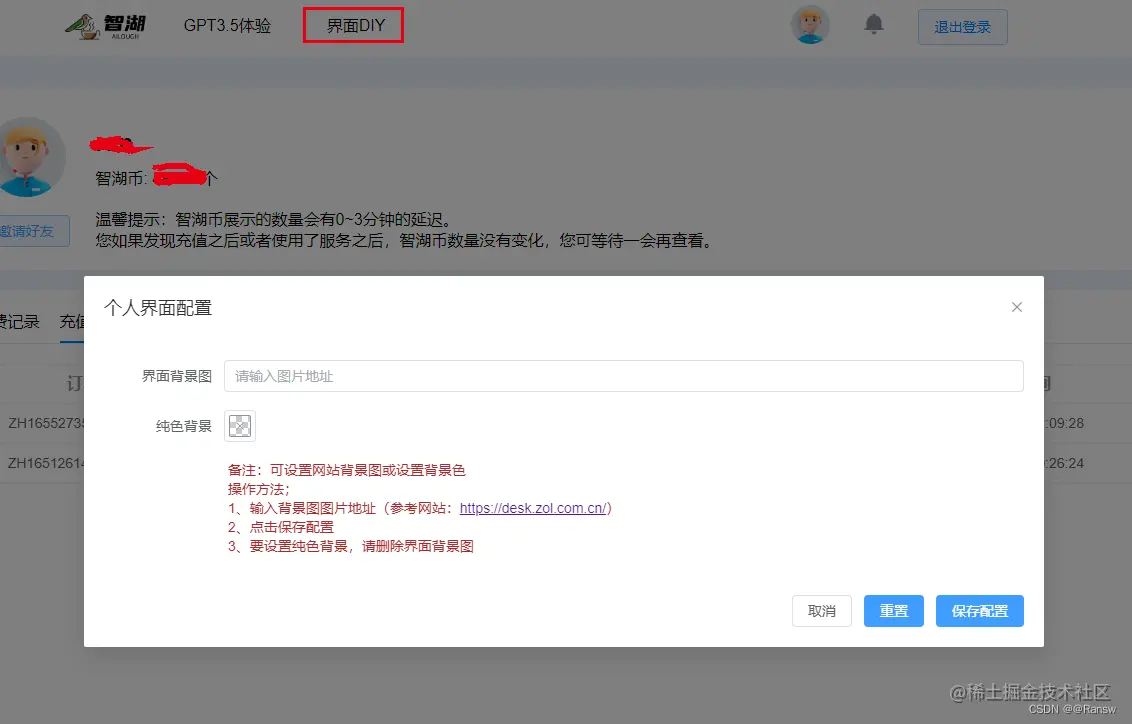Click 退出登录 to log out
1132x724 pixels.
pos(961,27)
